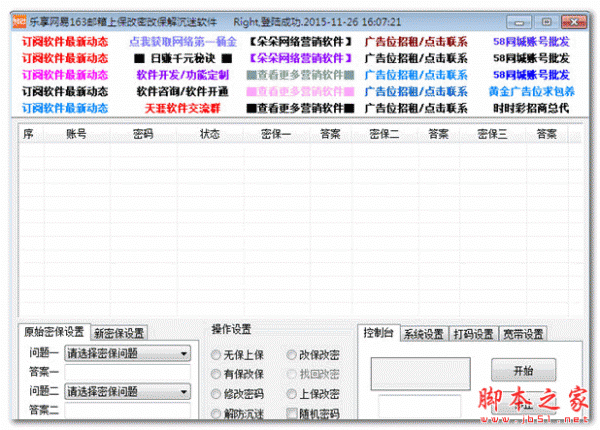Click into the 答案一 input field

(127, 372)
